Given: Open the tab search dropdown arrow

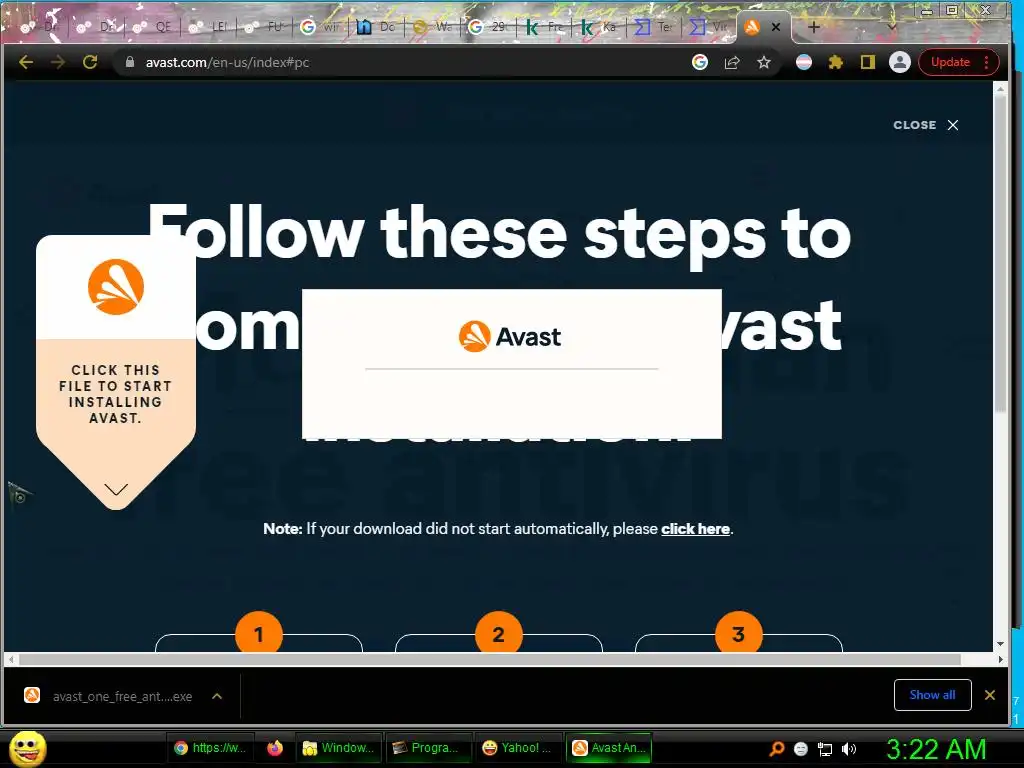Looking at the screenshot, I should 892,27.
